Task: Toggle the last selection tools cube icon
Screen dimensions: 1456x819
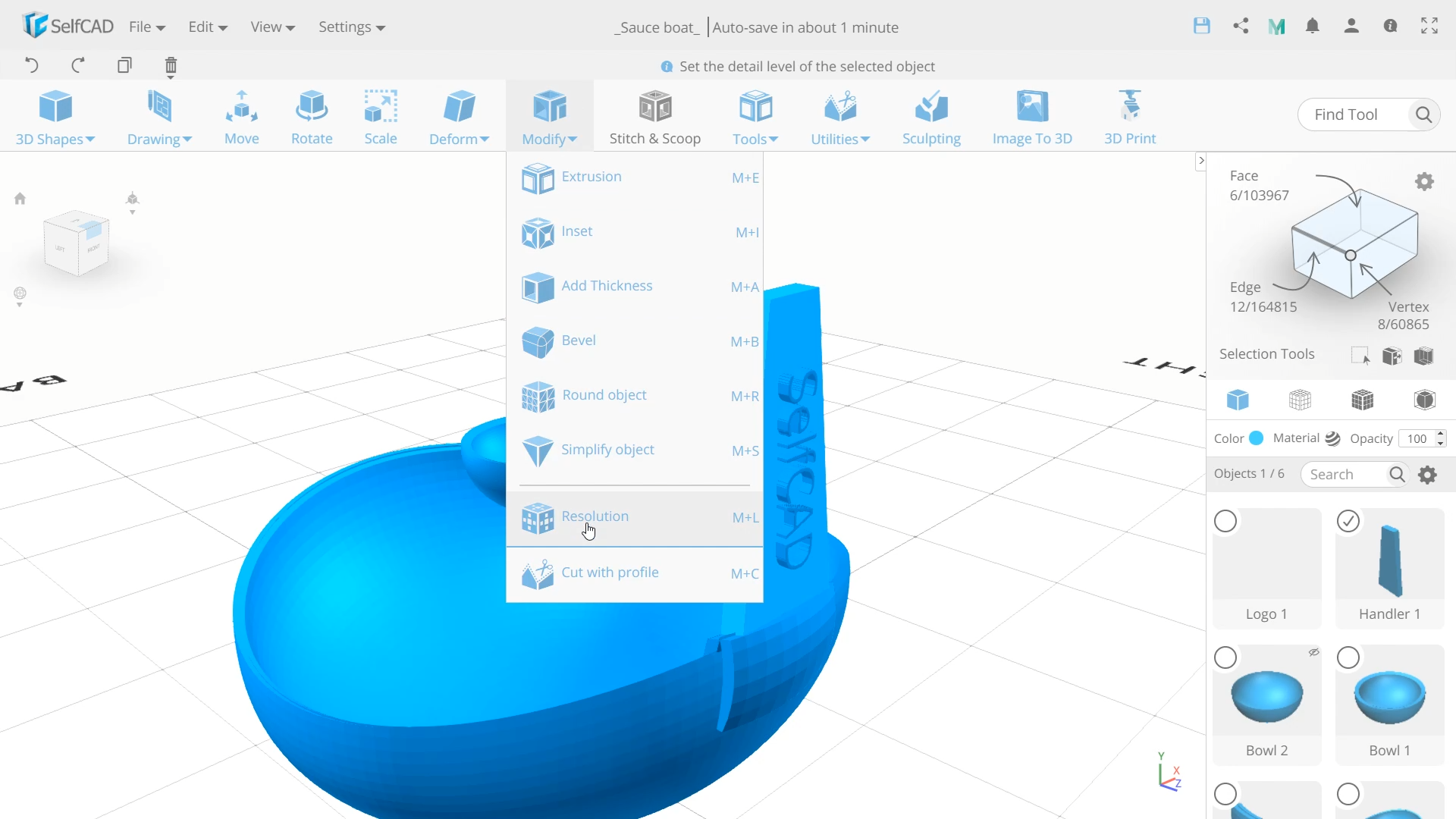Action: [x=1424, y=356]
